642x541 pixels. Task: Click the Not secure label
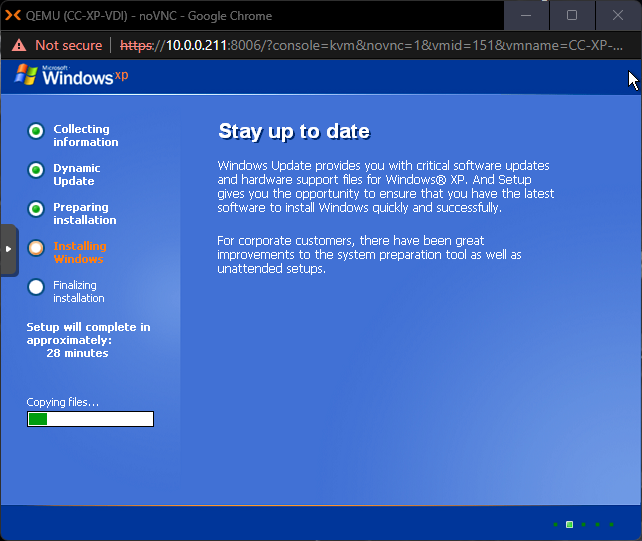click(69, 45)
